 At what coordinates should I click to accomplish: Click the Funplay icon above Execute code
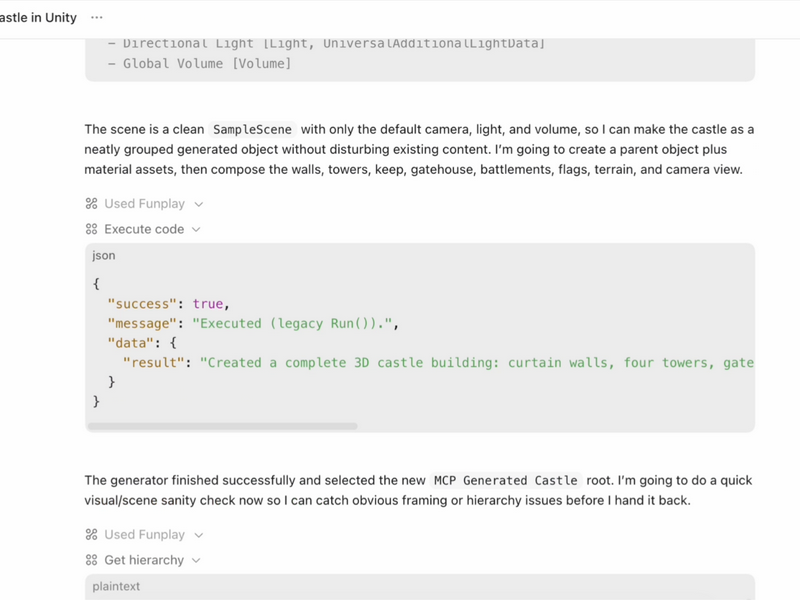click(x=91, y=204)
